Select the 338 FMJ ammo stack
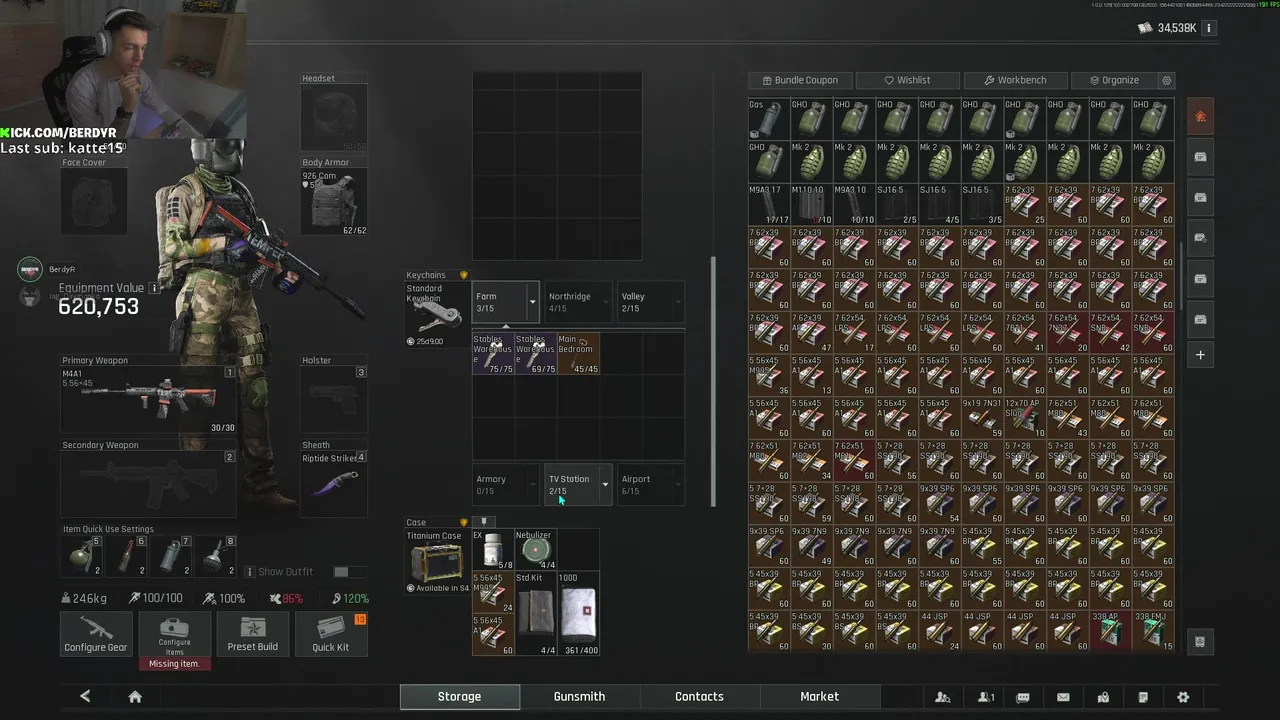 [x=1154, y=632]
